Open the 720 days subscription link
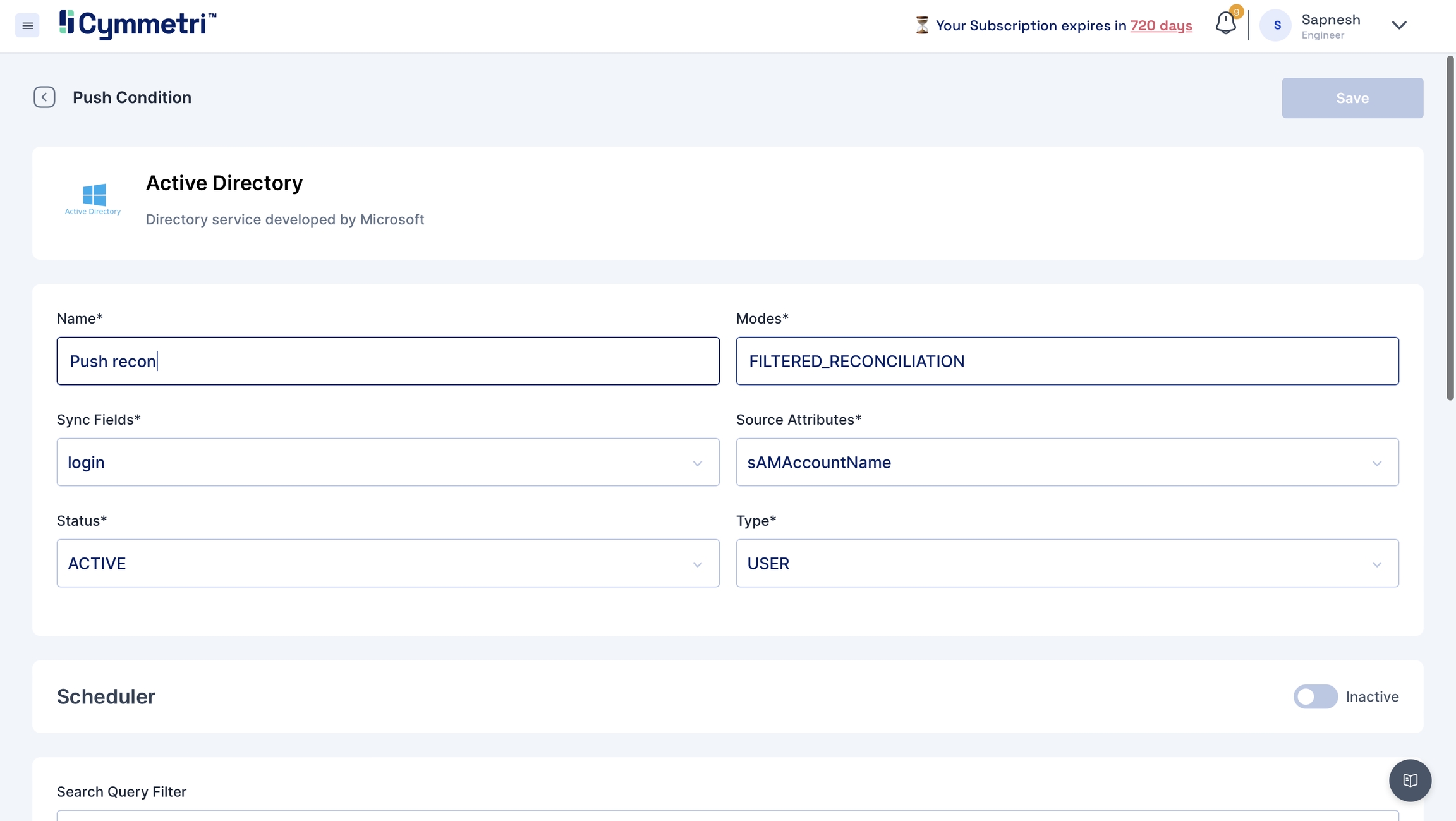 [x=1161, y=26]
